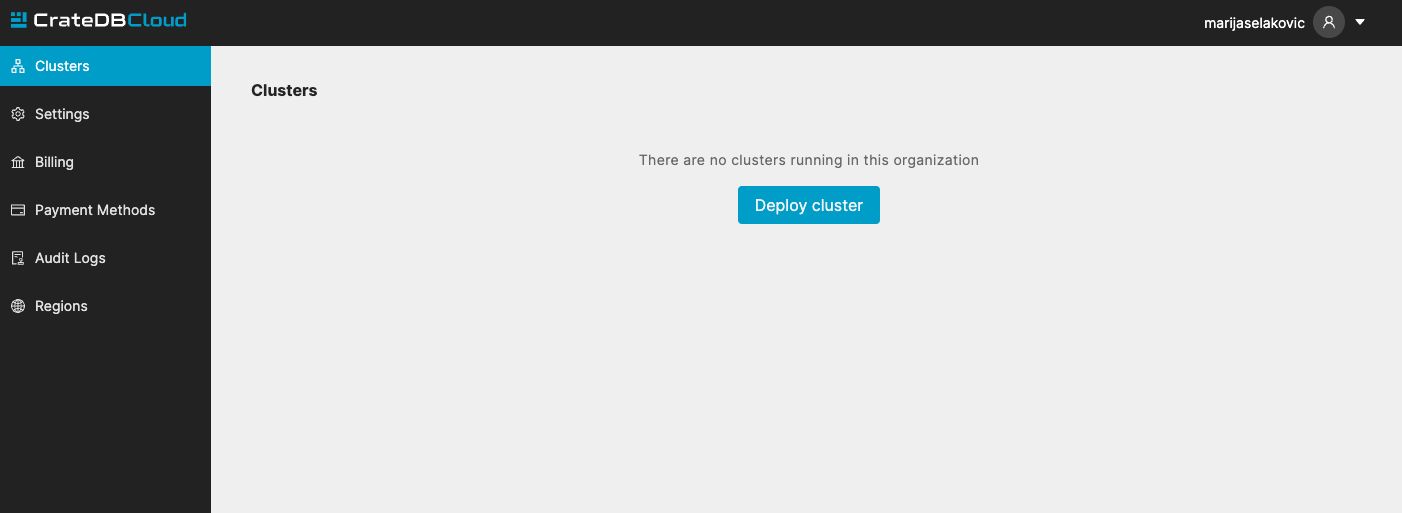Click the Settings gear icon
This screenshot has width=1402, height=513.
[17, 114]
